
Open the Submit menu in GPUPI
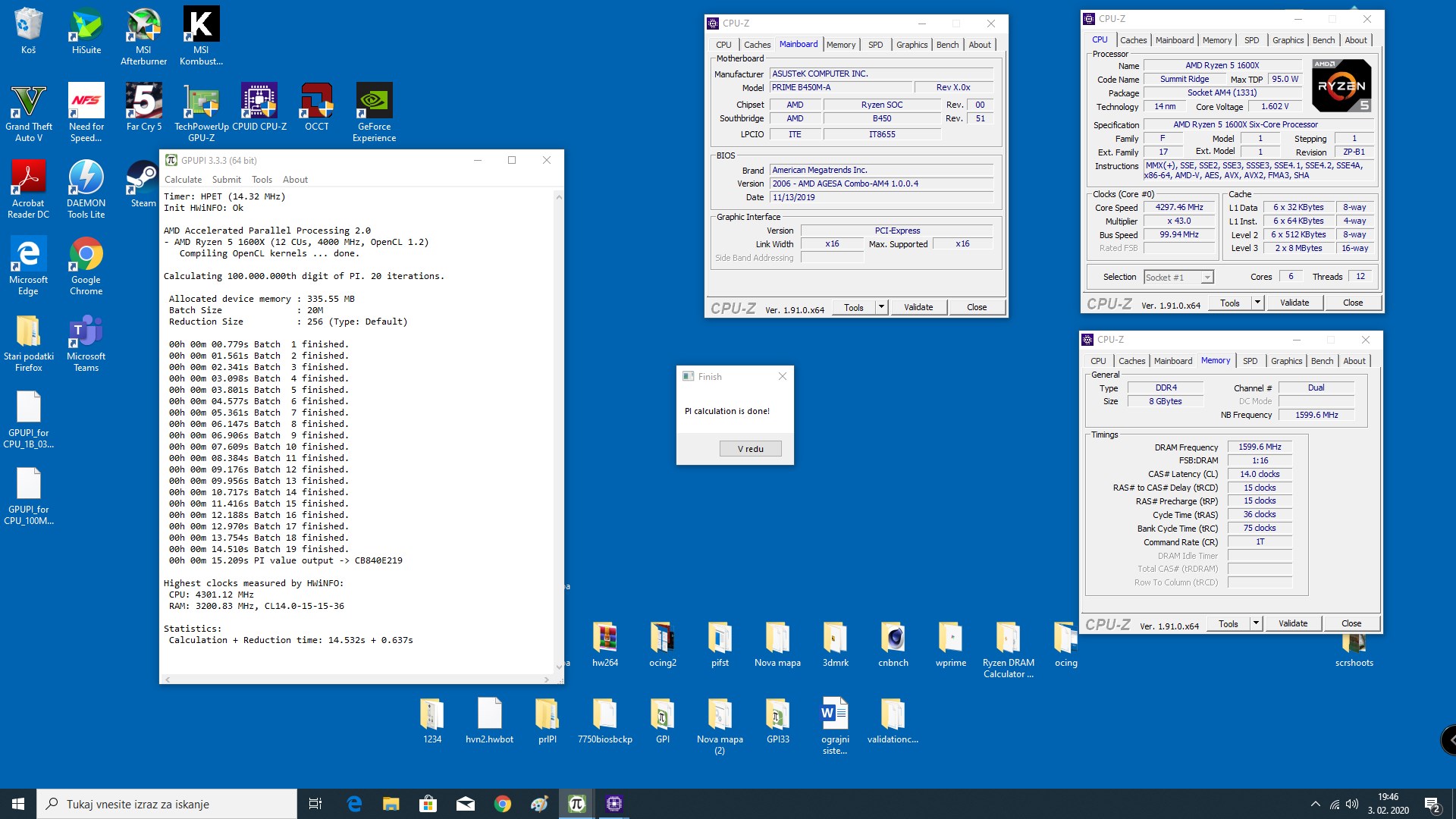[227, 180]
